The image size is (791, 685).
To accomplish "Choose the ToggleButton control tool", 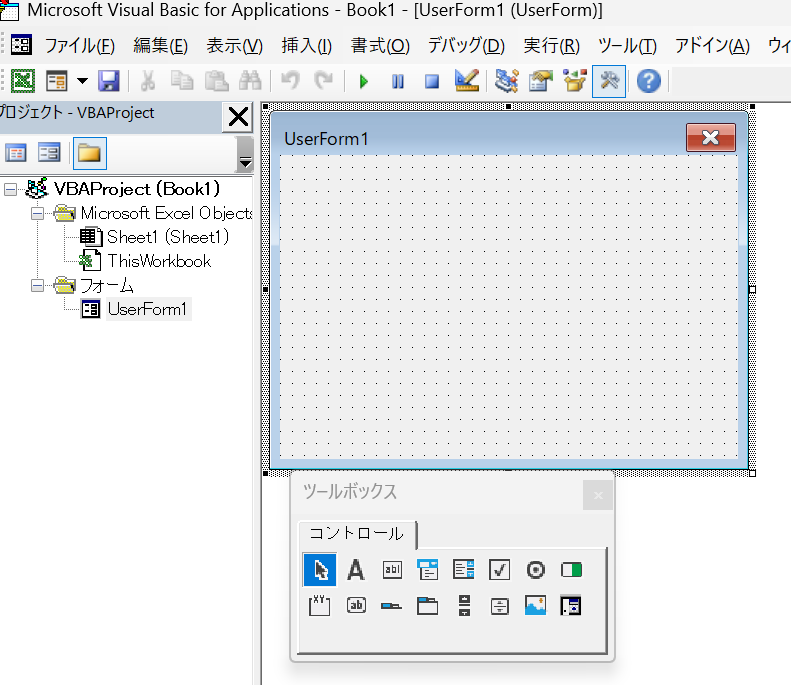I will click(571, 570).
